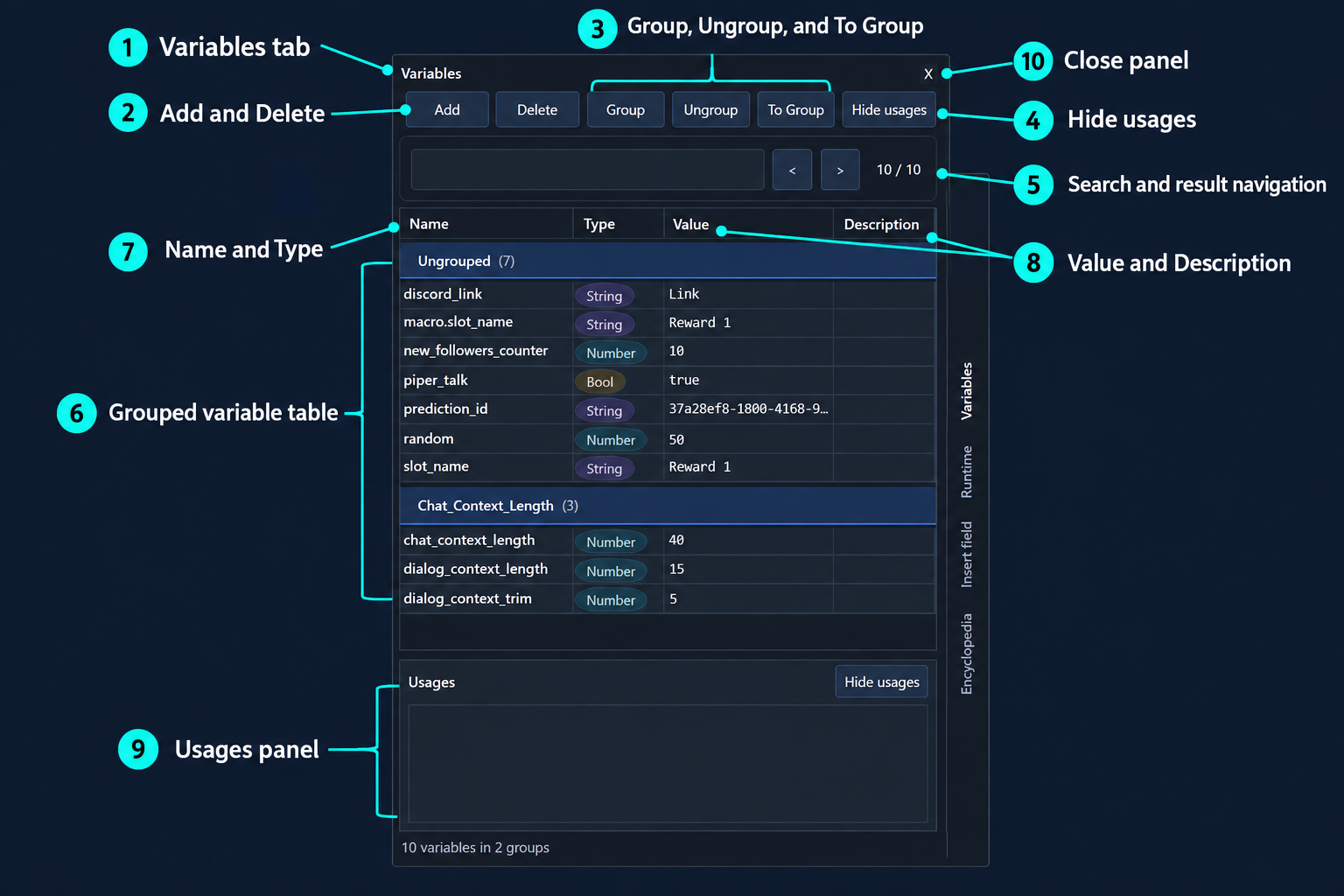Collapse the Ungrouped (7) group header
The image size is (1344, 896).
pos(668,261)
